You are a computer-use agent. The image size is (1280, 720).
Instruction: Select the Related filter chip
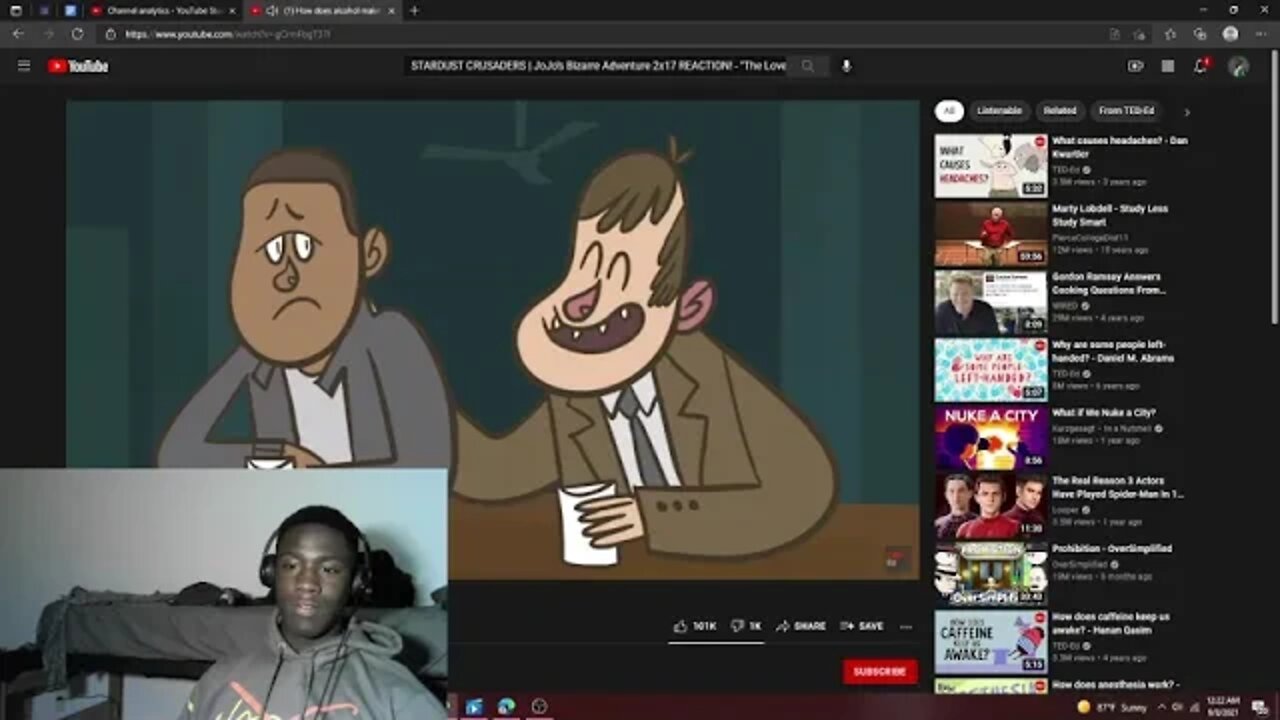pos(1060,111)
